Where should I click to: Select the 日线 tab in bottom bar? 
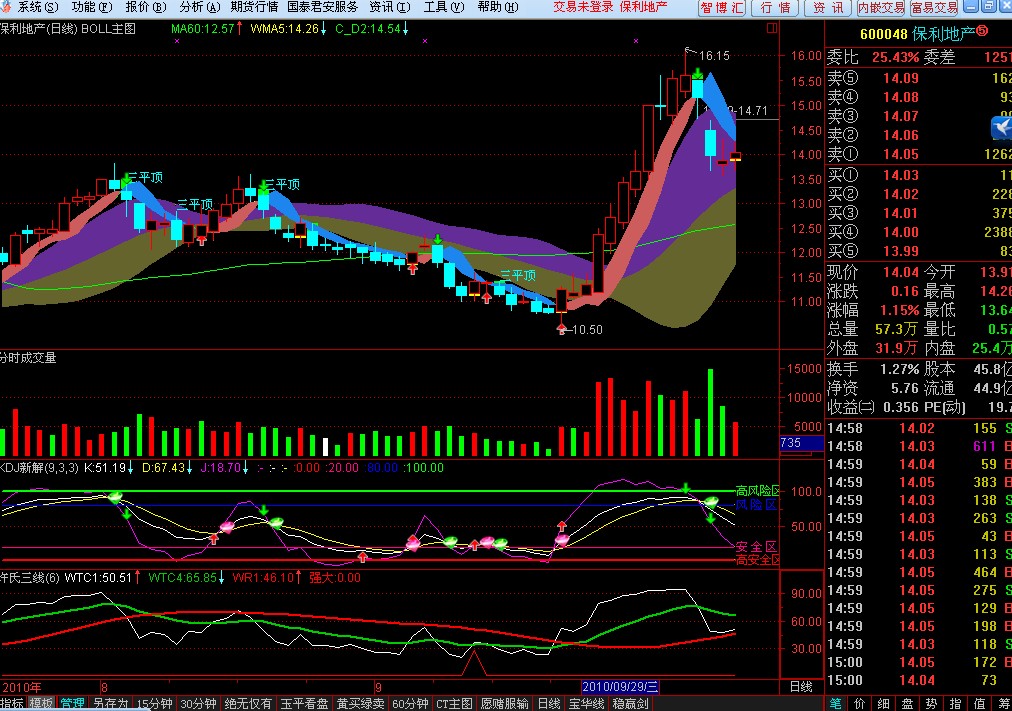[549, 704]
